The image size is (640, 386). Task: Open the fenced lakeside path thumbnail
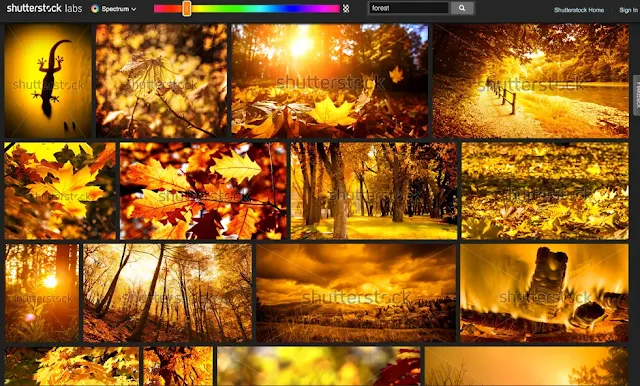[x=531, y=80]
